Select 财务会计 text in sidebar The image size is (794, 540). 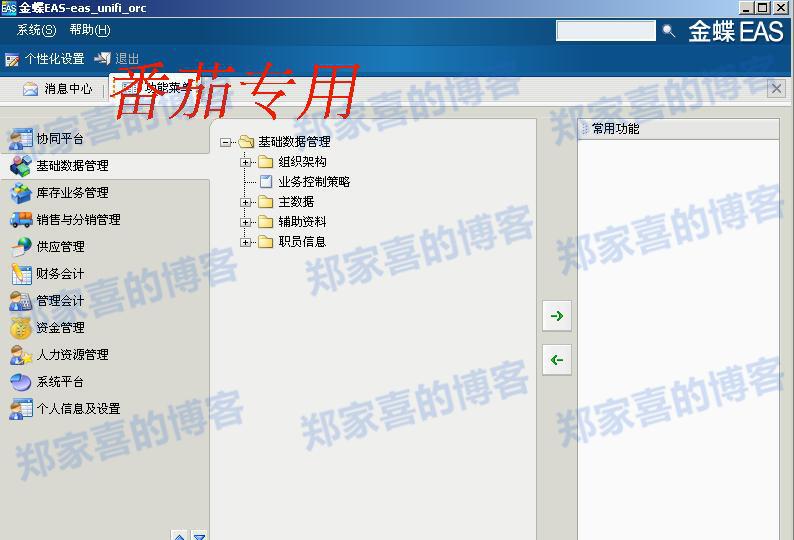coord(60,274)
